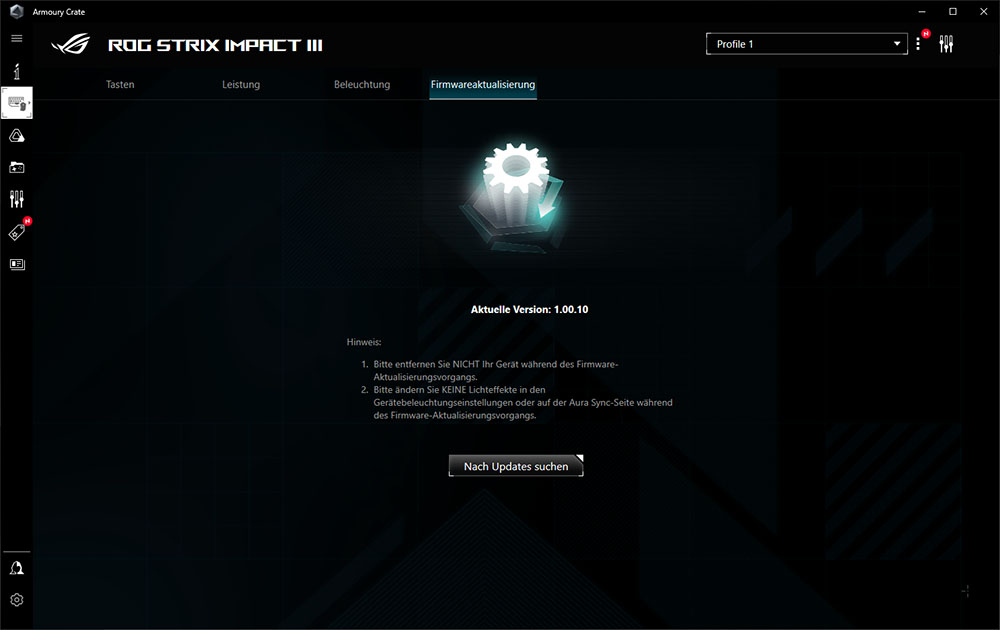Open the hamburger menu in sidebar
Image resolution: width=1000 pixels, height=630 pixels.
(x=17, y=38)
